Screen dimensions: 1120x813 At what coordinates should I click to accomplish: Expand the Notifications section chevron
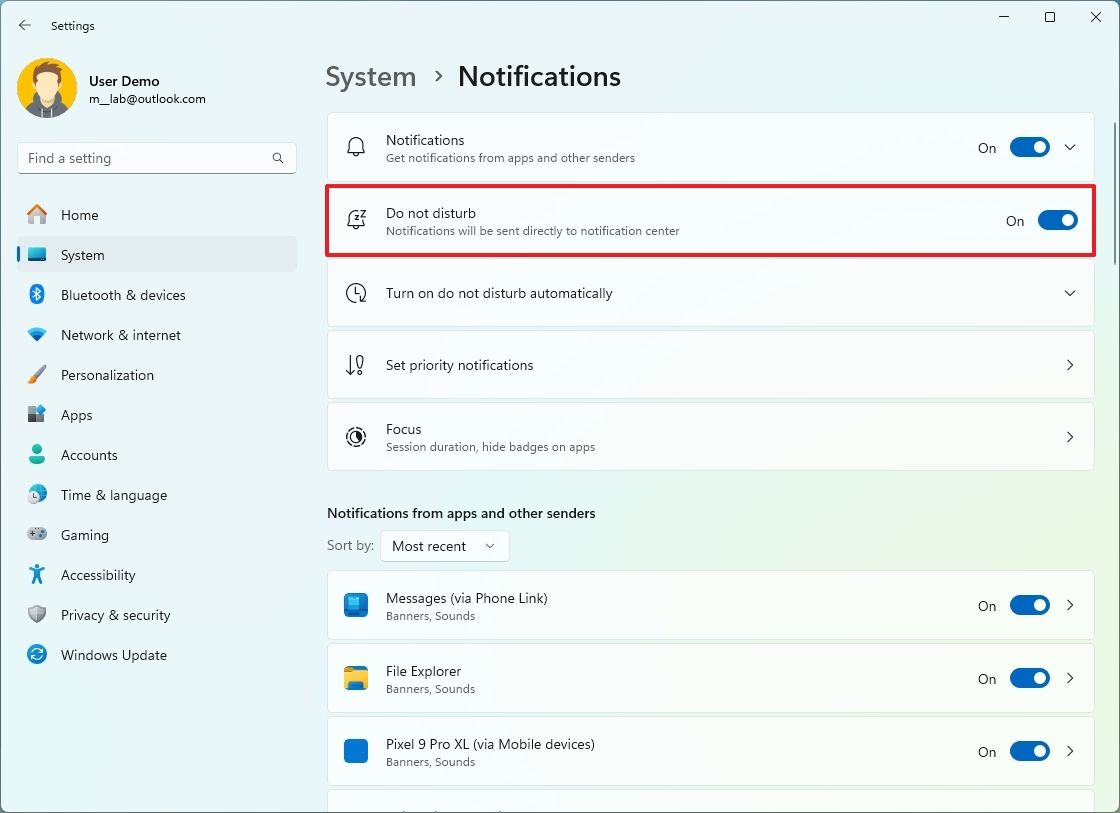(x=1069, y=147)
